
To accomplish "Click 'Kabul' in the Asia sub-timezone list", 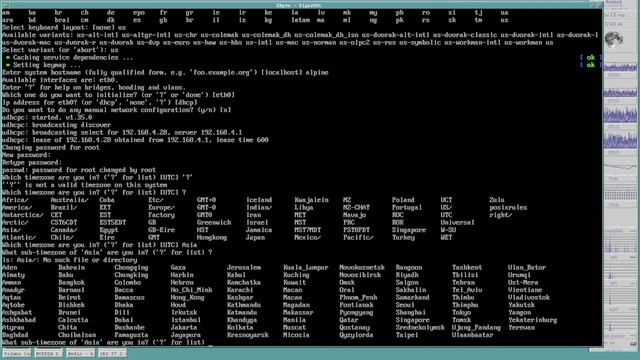I will (236, 275).
